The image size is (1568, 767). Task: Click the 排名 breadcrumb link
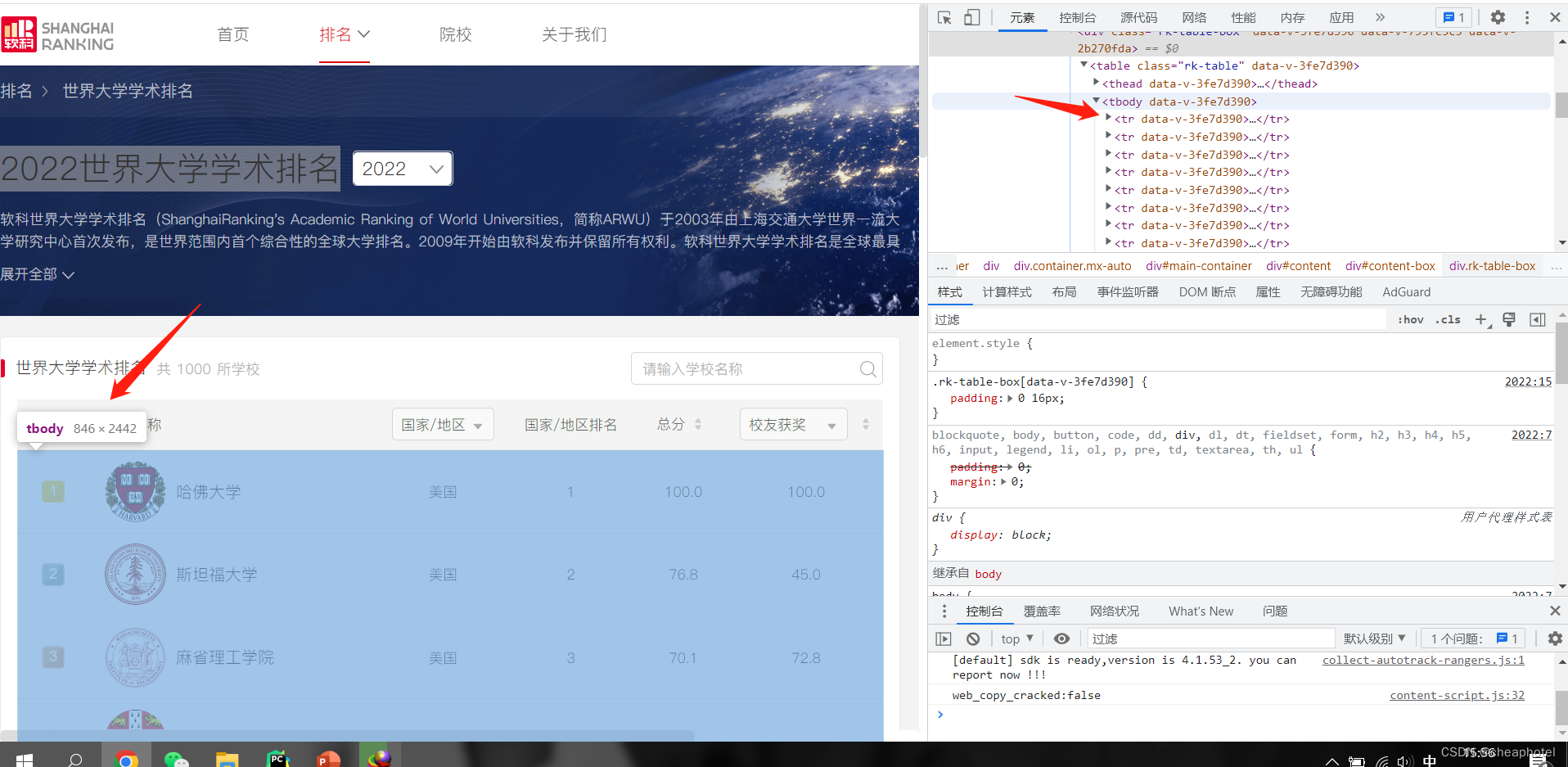pyautogui.click(x=16, y=91)
